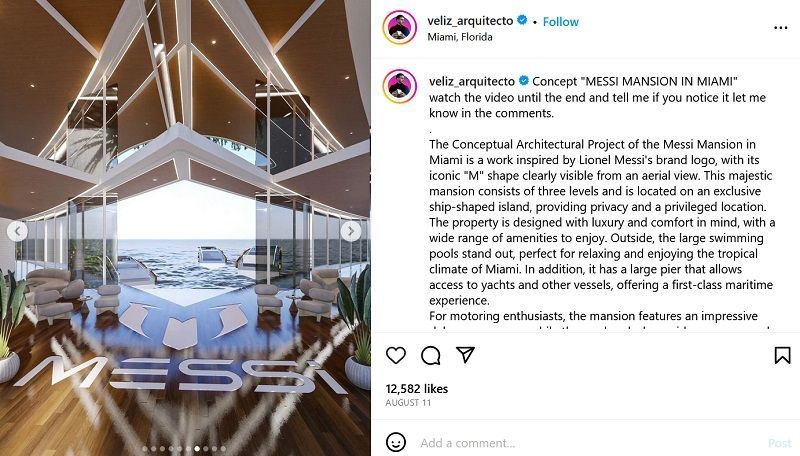View the 12,582 likes list

(x=417, y=389)
